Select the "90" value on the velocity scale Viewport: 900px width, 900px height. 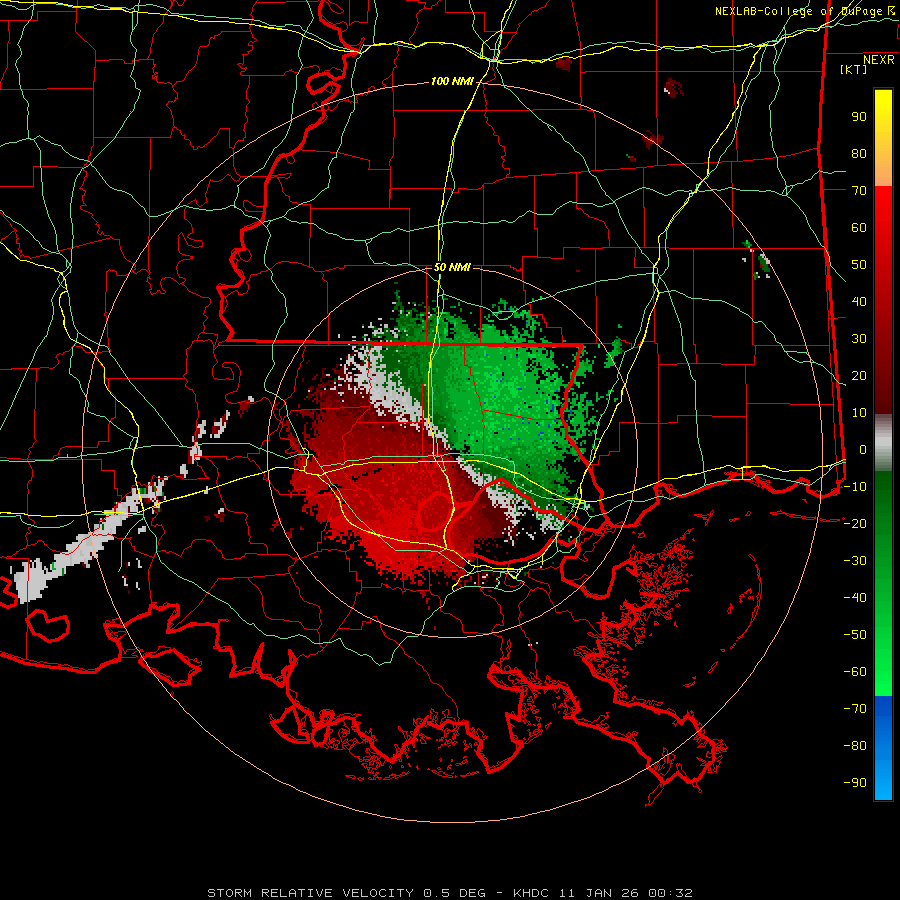859,117
